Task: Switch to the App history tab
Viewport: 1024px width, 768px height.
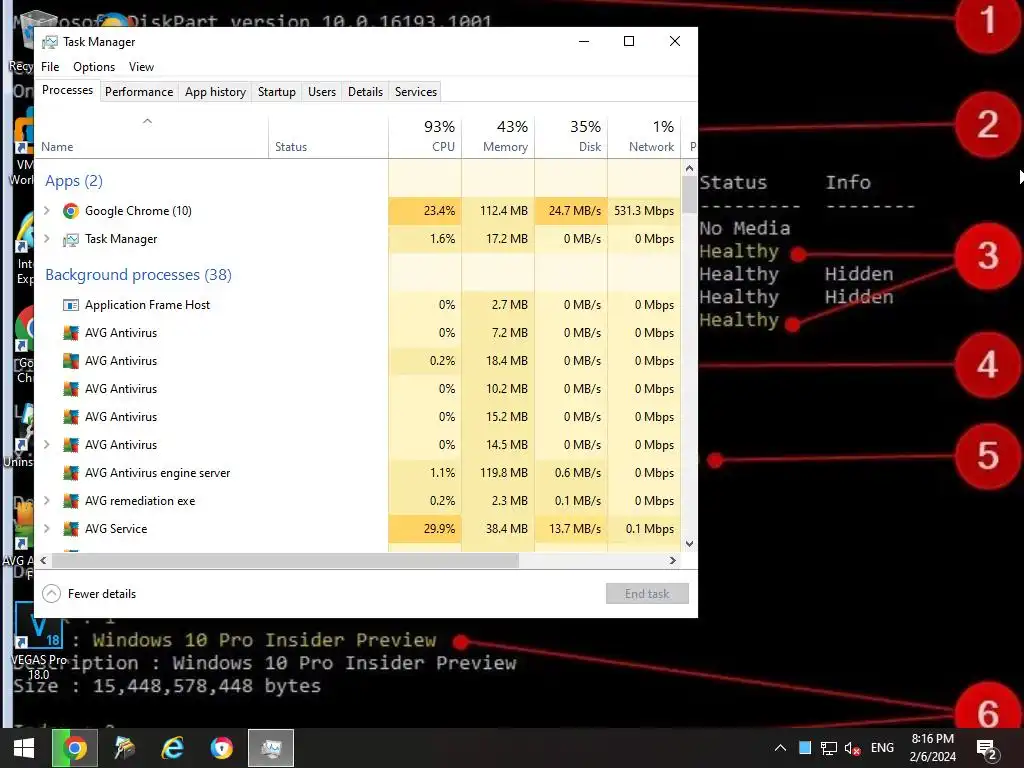Action: (x=216, y=92)
